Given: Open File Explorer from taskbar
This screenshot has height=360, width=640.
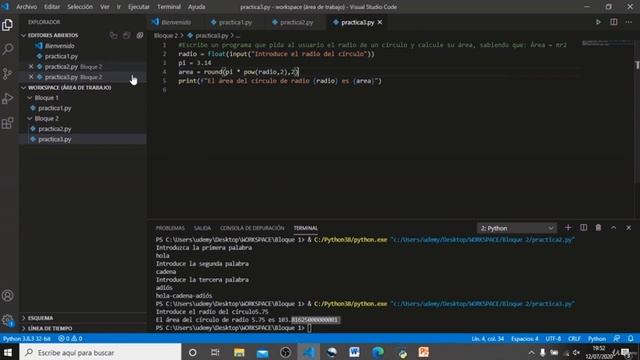Looking at the screenshot, I should point(239,352).
